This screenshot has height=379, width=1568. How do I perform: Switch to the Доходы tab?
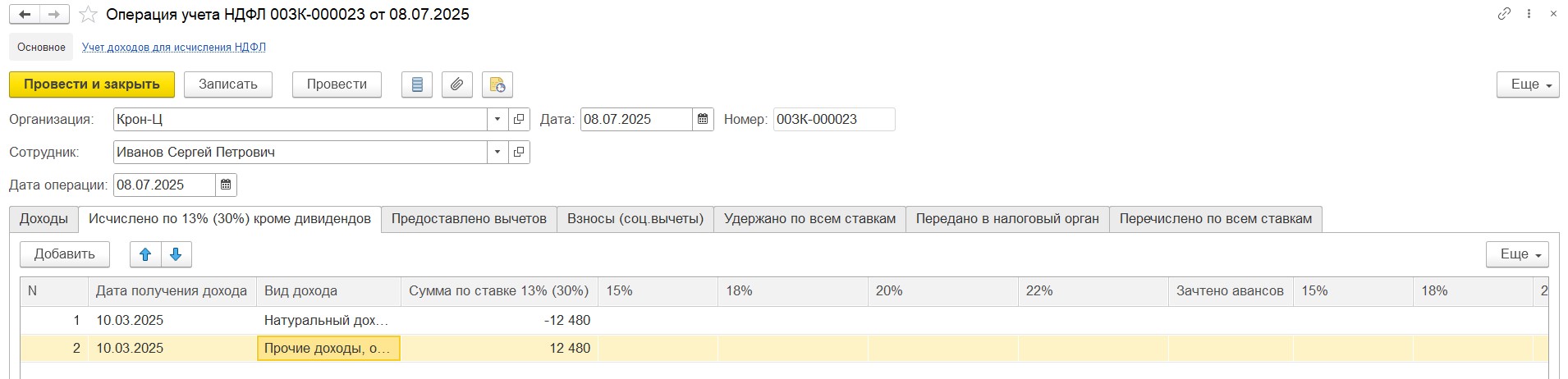pyautogui.click(x=44, y=219)
